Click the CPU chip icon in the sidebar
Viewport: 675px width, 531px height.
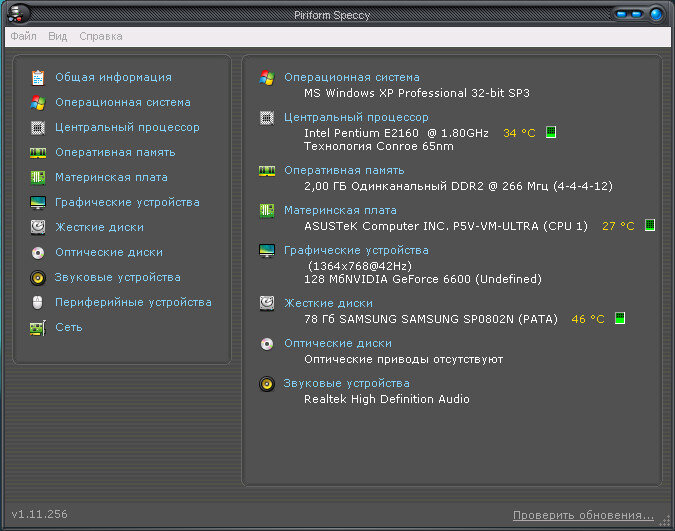38,127
